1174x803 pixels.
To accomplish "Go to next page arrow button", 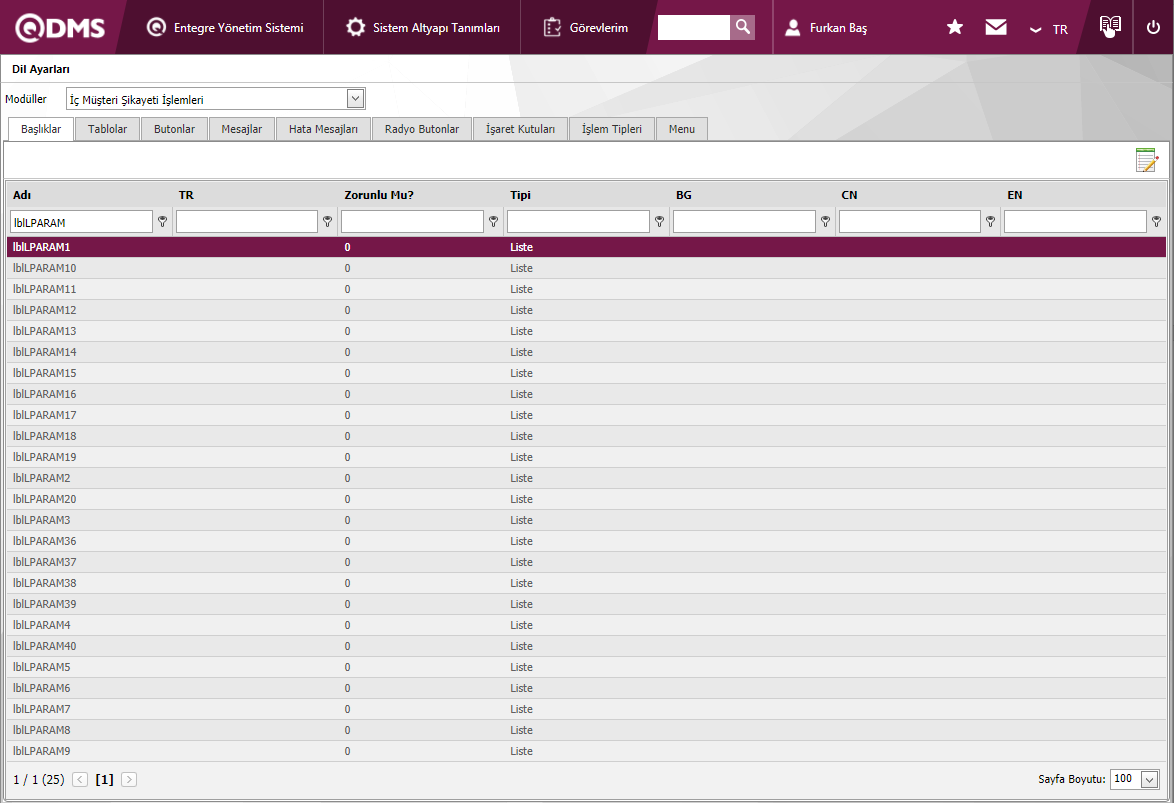I will (129, 780).
